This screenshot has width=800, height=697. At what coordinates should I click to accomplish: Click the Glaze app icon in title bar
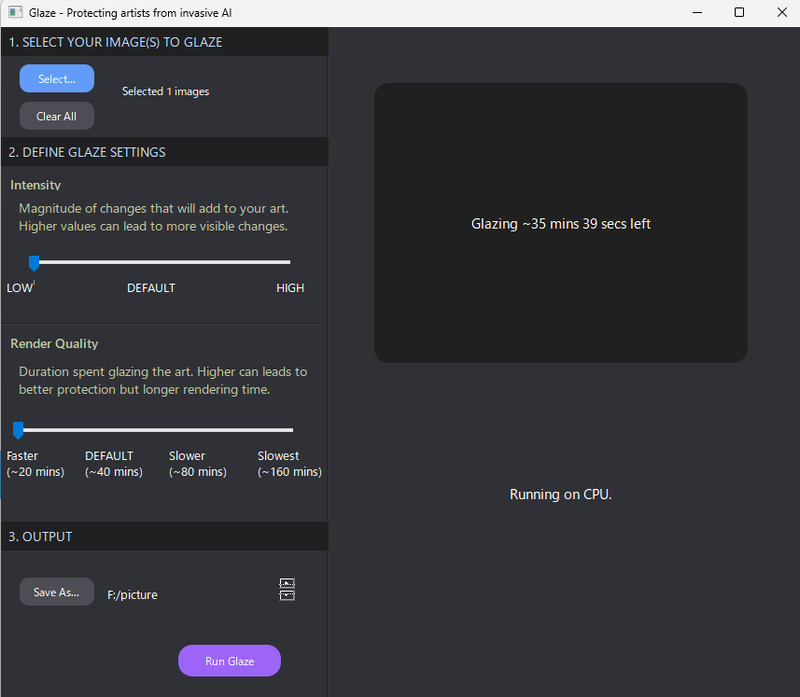point(15,12)
